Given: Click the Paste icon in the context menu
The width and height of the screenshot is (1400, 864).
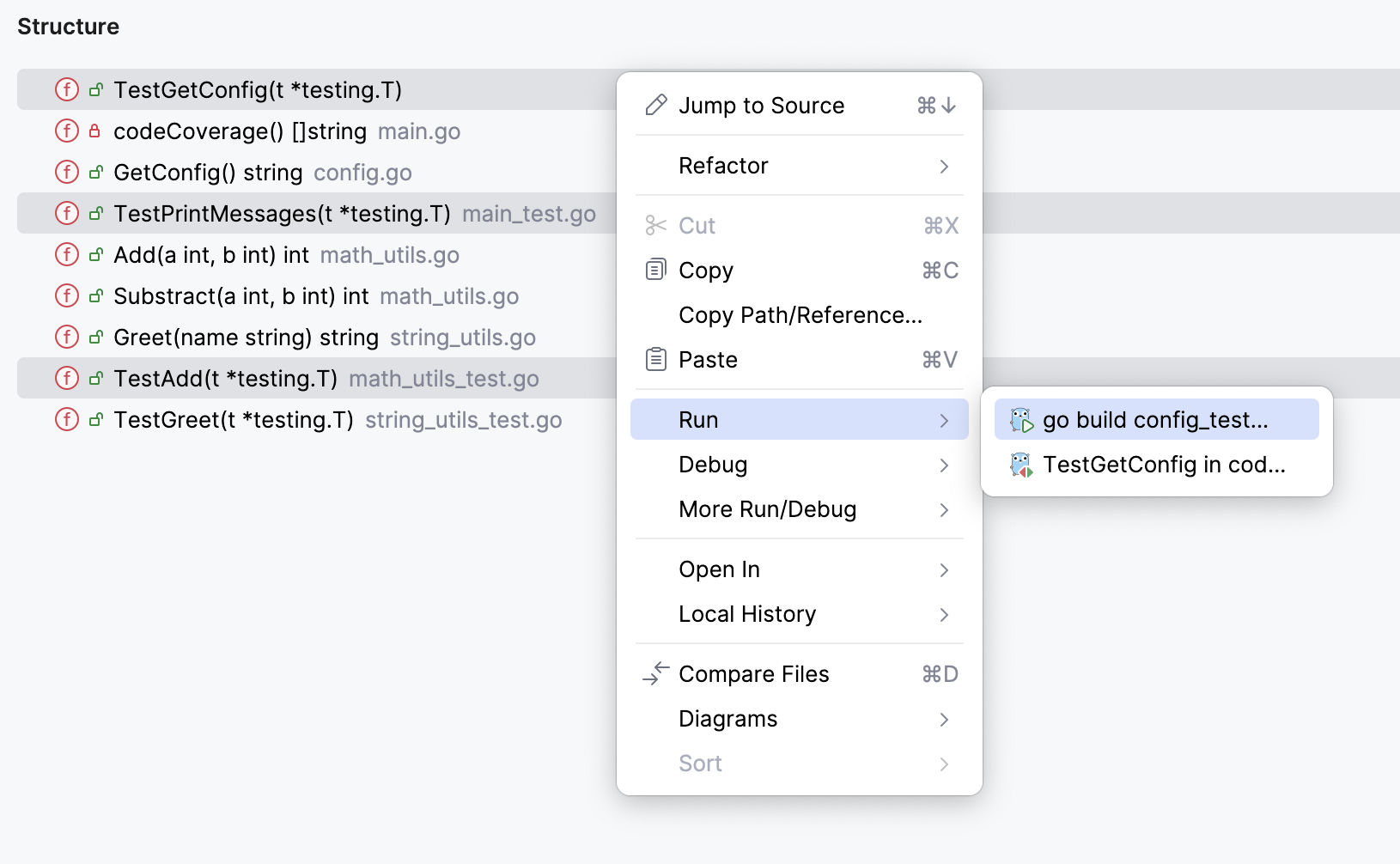Looking at the screenshot, I should 655,359.
